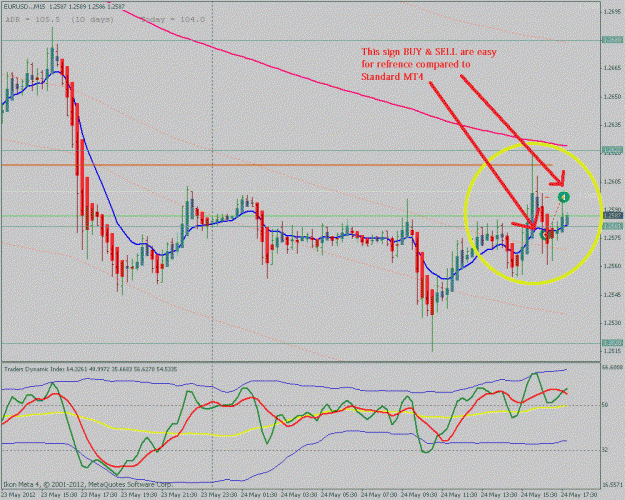Click the 23 May 2012 time axis label
The height and width of the screenshot is (500, 625).
(18, 495)
